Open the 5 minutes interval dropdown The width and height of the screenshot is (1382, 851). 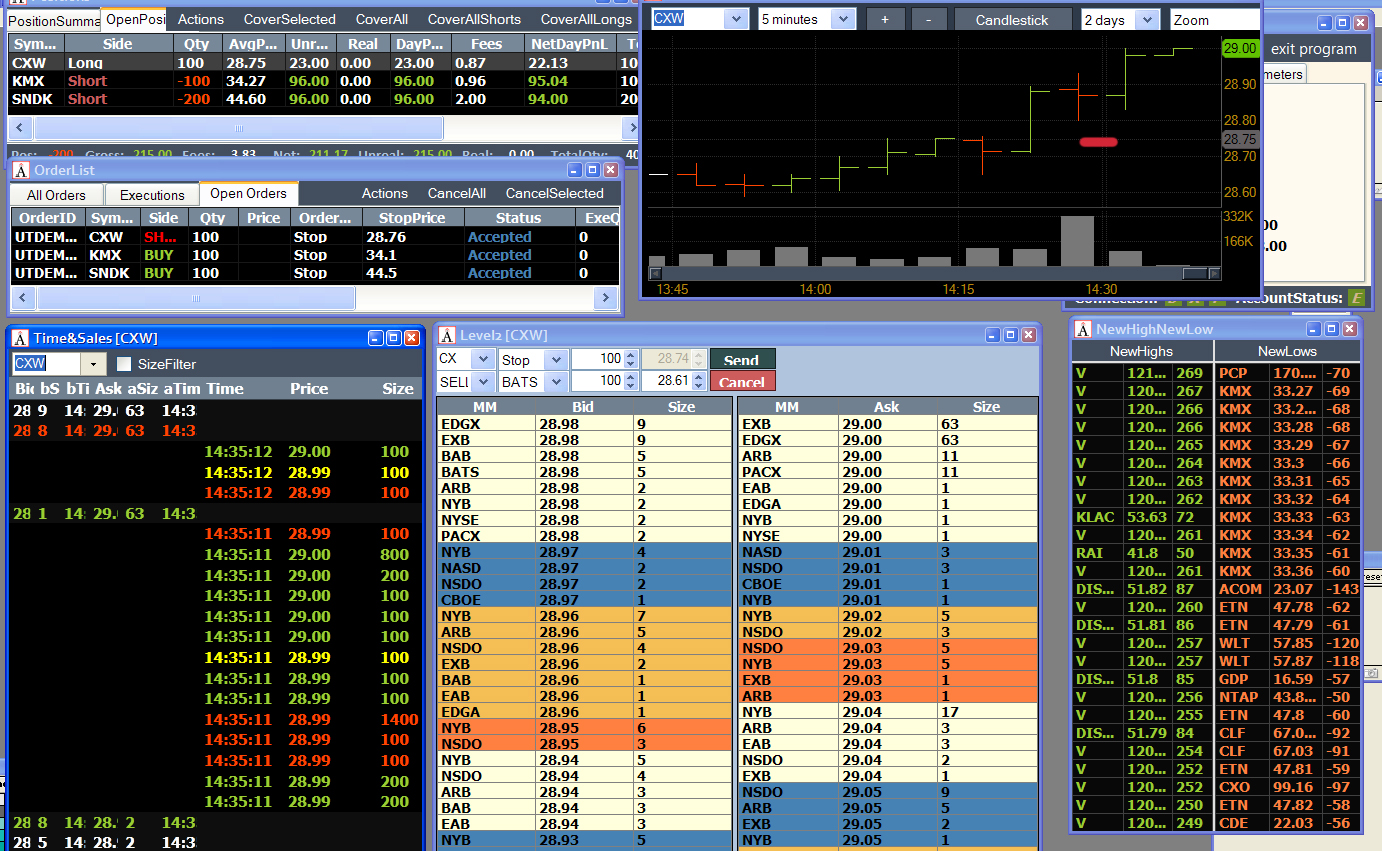(843, 19)
